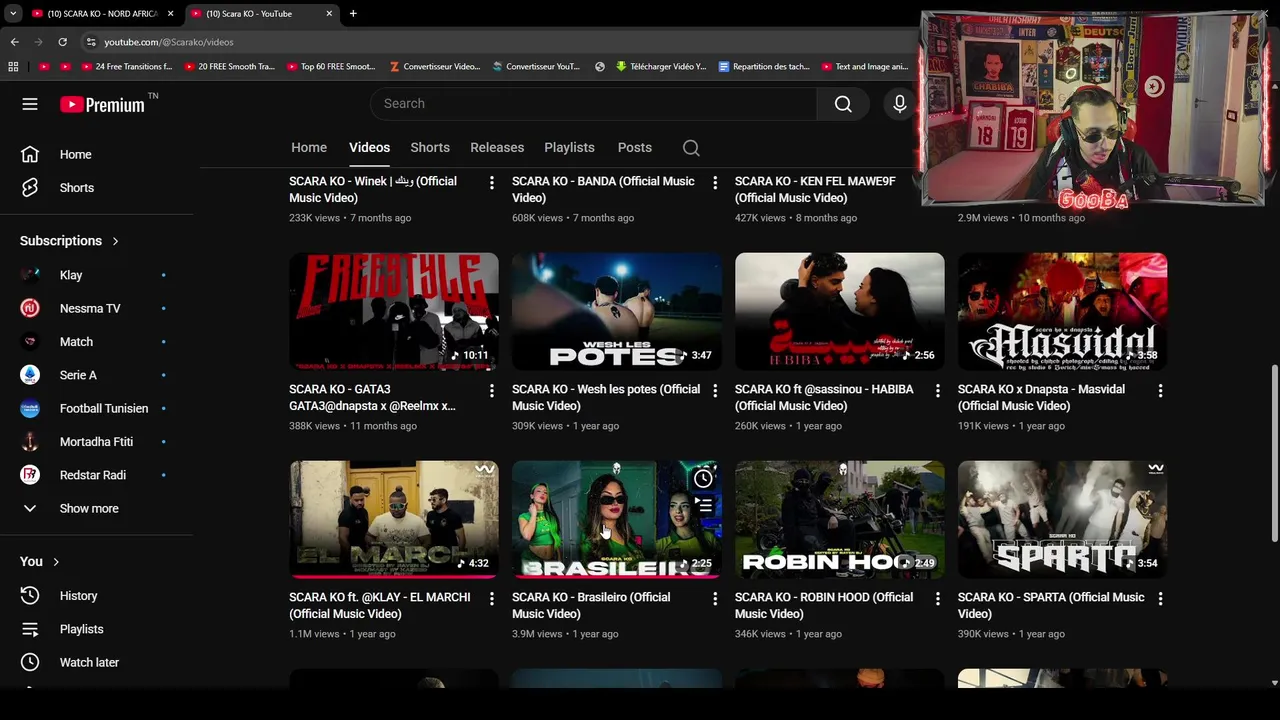The image size is (1280, 720).
Task: Close the NORD AFRICA tab
Action: (170, 14)
